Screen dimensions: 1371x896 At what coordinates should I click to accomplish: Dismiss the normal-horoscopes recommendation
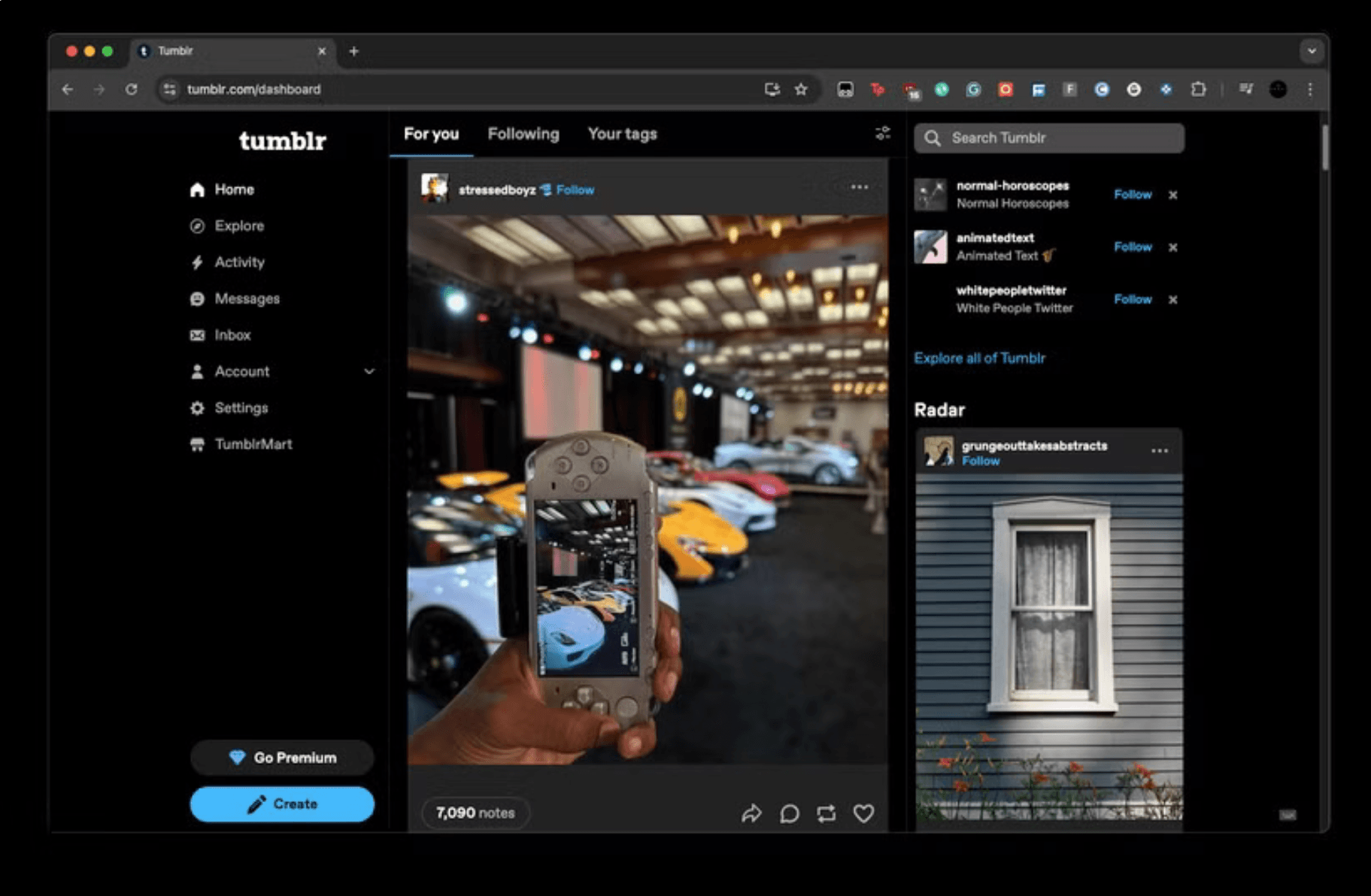click(x=1172, y=195)
